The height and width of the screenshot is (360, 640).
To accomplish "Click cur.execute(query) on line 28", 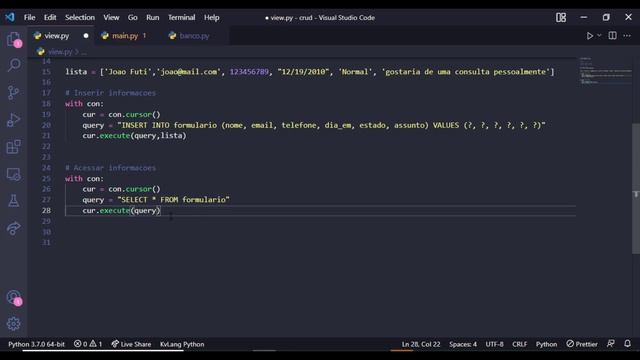I will [122, 211].
